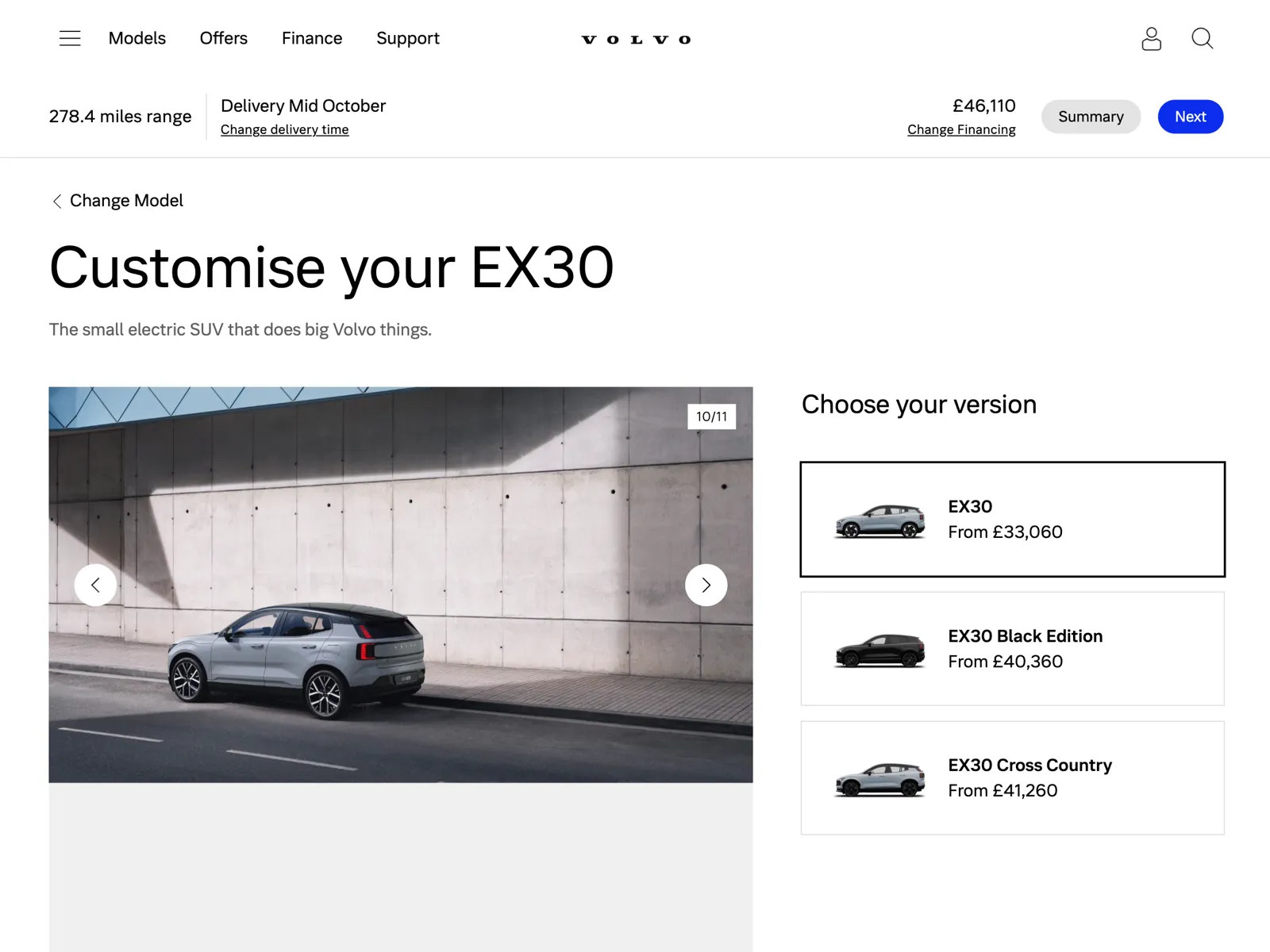The width and height of the screenshot is (1270, 952).
Task: Open the hamburger menu icon
Action: [x=70, y=38]
